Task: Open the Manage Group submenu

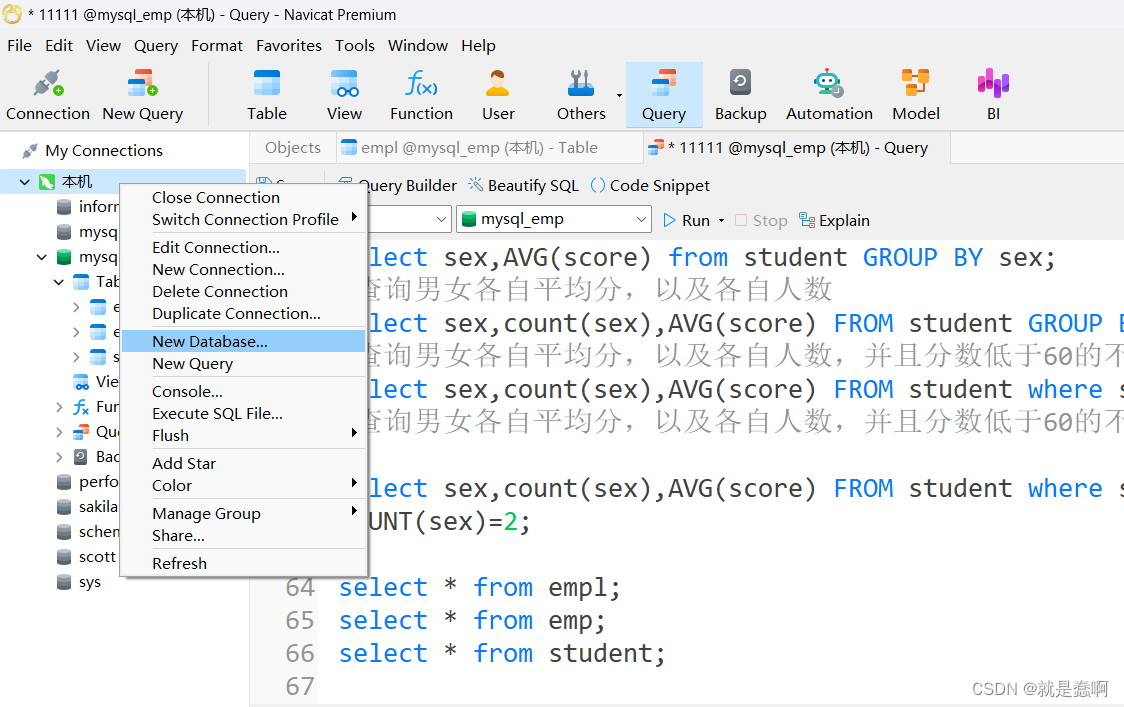Action: pos(244,513)
